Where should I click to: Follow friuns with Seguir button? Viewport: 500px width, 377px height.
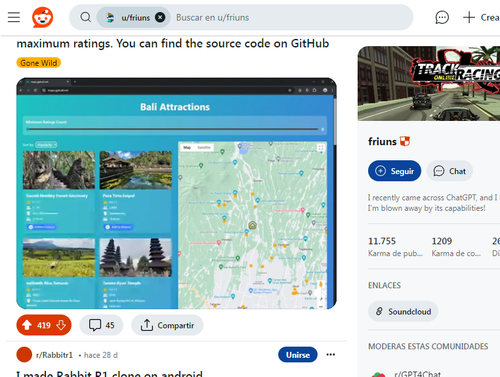[394, 171]
